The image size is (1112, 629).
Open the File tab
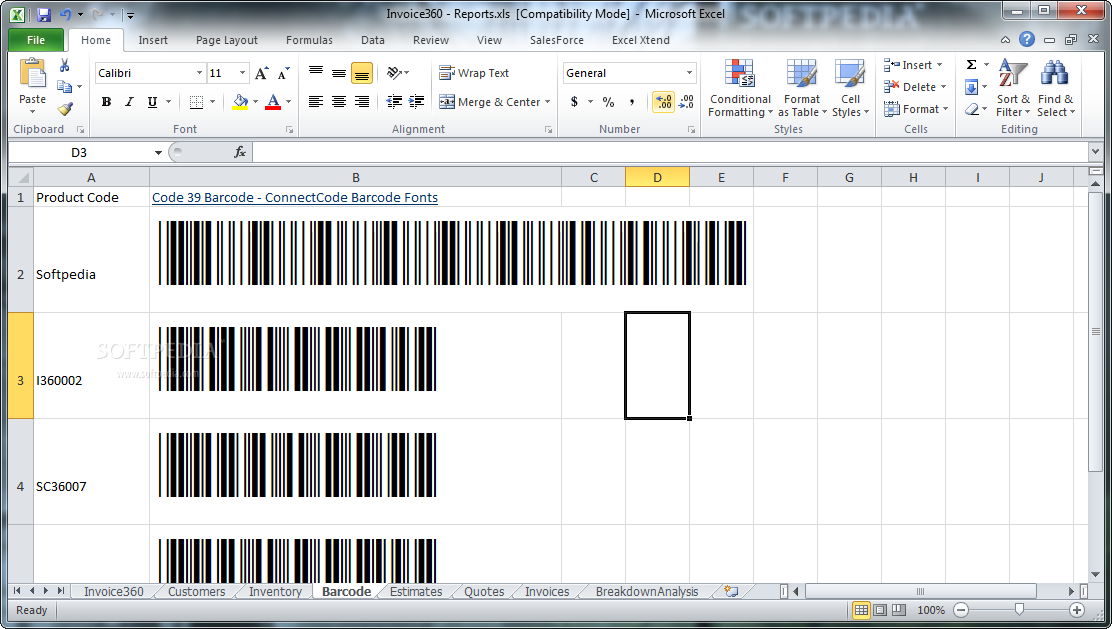click(36, 40)
